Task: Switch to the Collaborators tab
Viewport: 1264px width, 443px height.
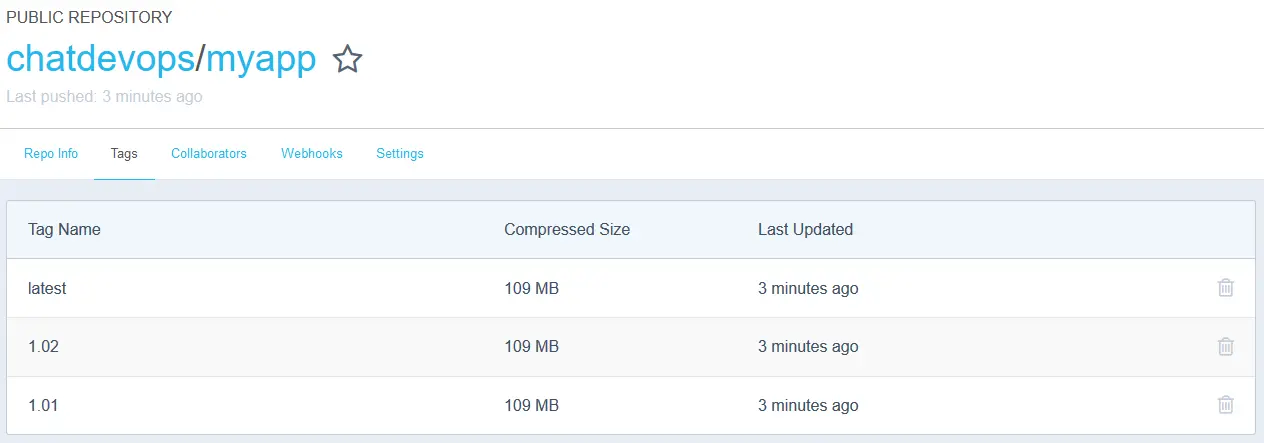Action: (209, 154)
